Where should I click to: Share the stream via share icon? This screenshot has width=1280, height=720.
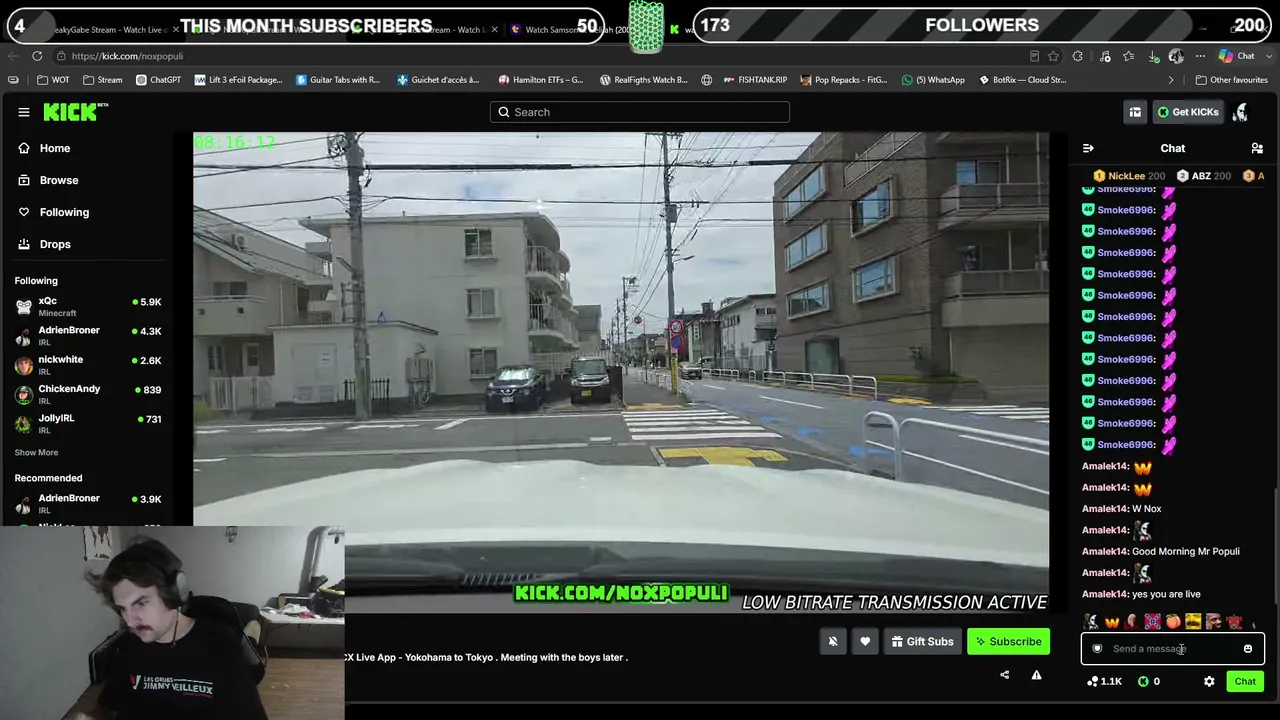pyautogui.click(x=1004, y=675)
